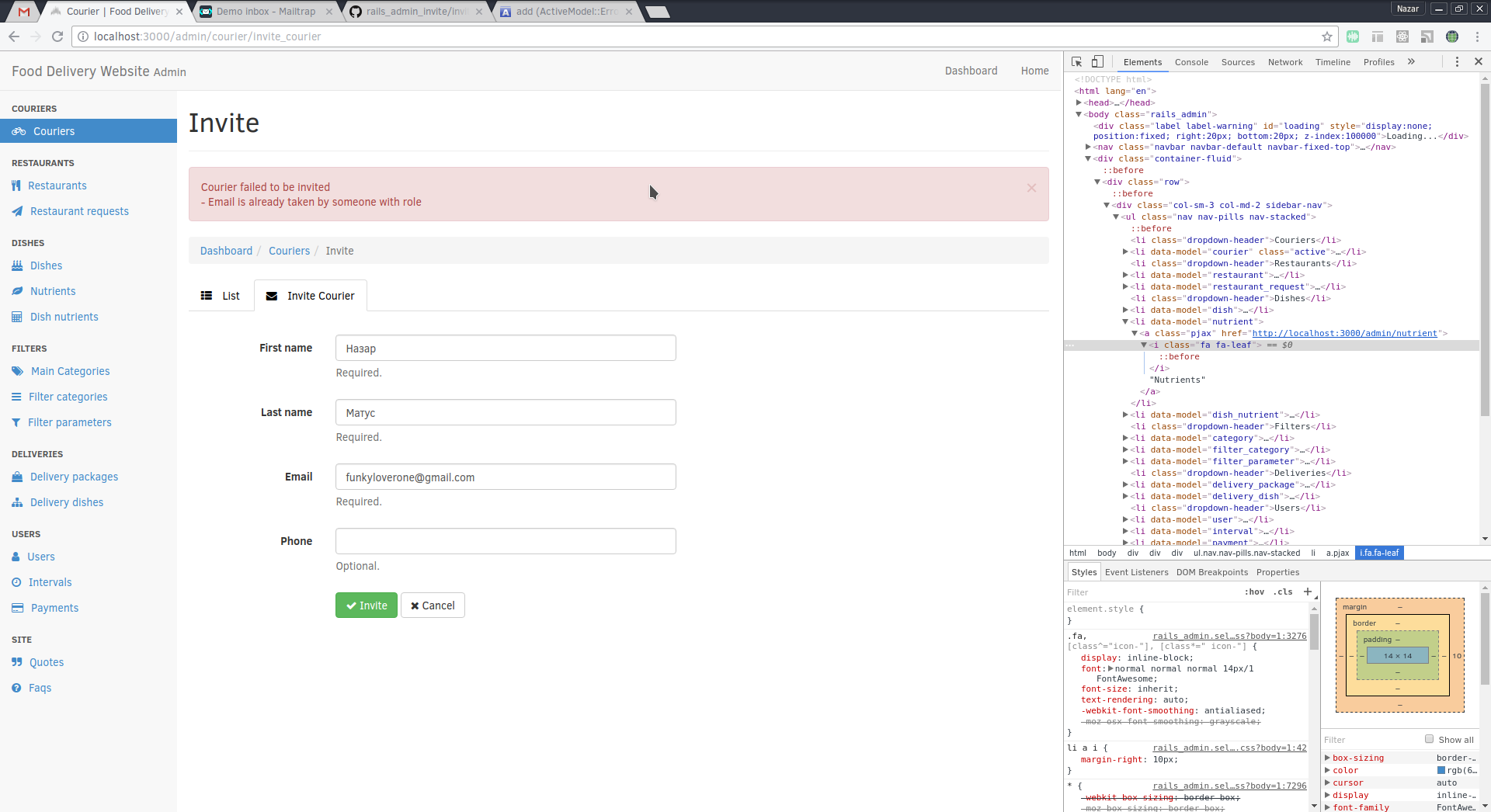Activate DevTools inspect element picker
Screen dimensions: 1491x812
[1076, 61]
